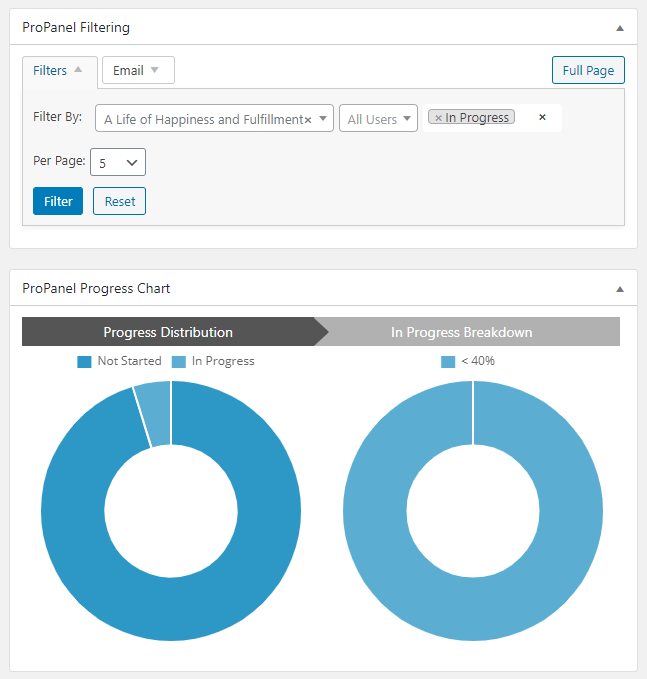Select the In Progress Breakdown header
This screenshot has width=647, height=679.
(461, 332)
